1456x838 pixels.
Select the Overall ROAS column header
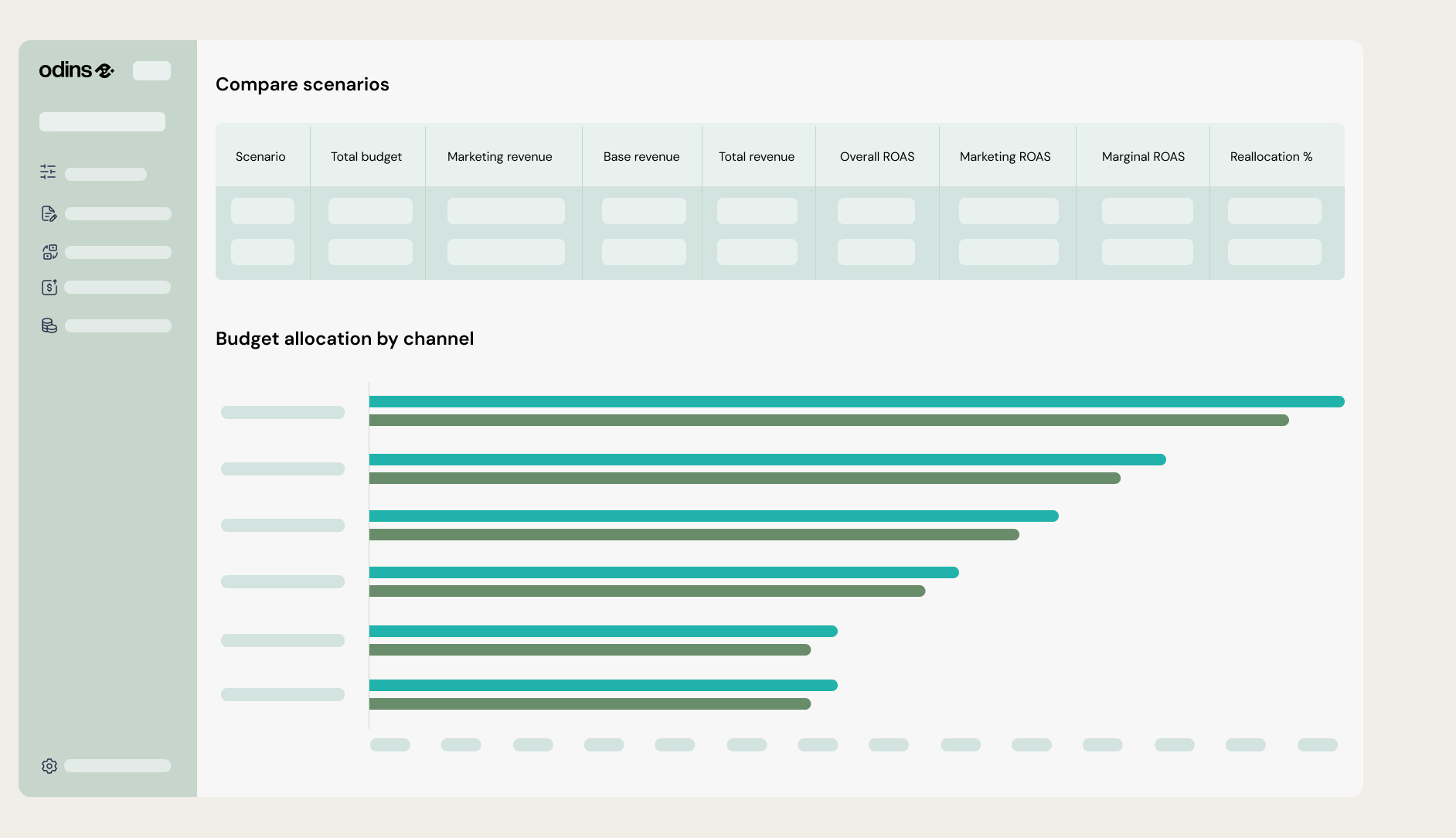click(x=877, y=156)
